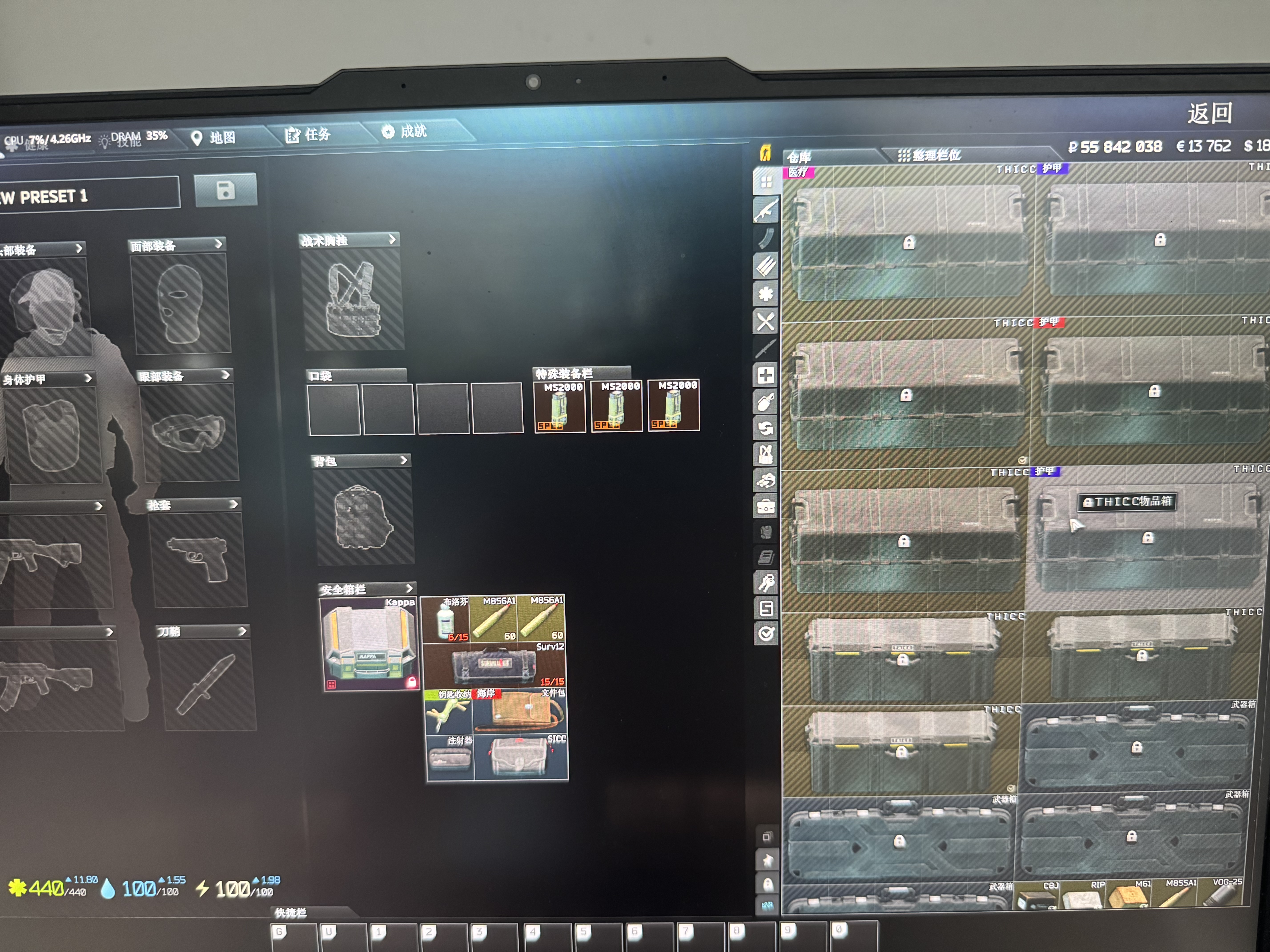1270x952 pixels.
Task: Toggle the body armor vest filter
Action: (x=766, y=532)
